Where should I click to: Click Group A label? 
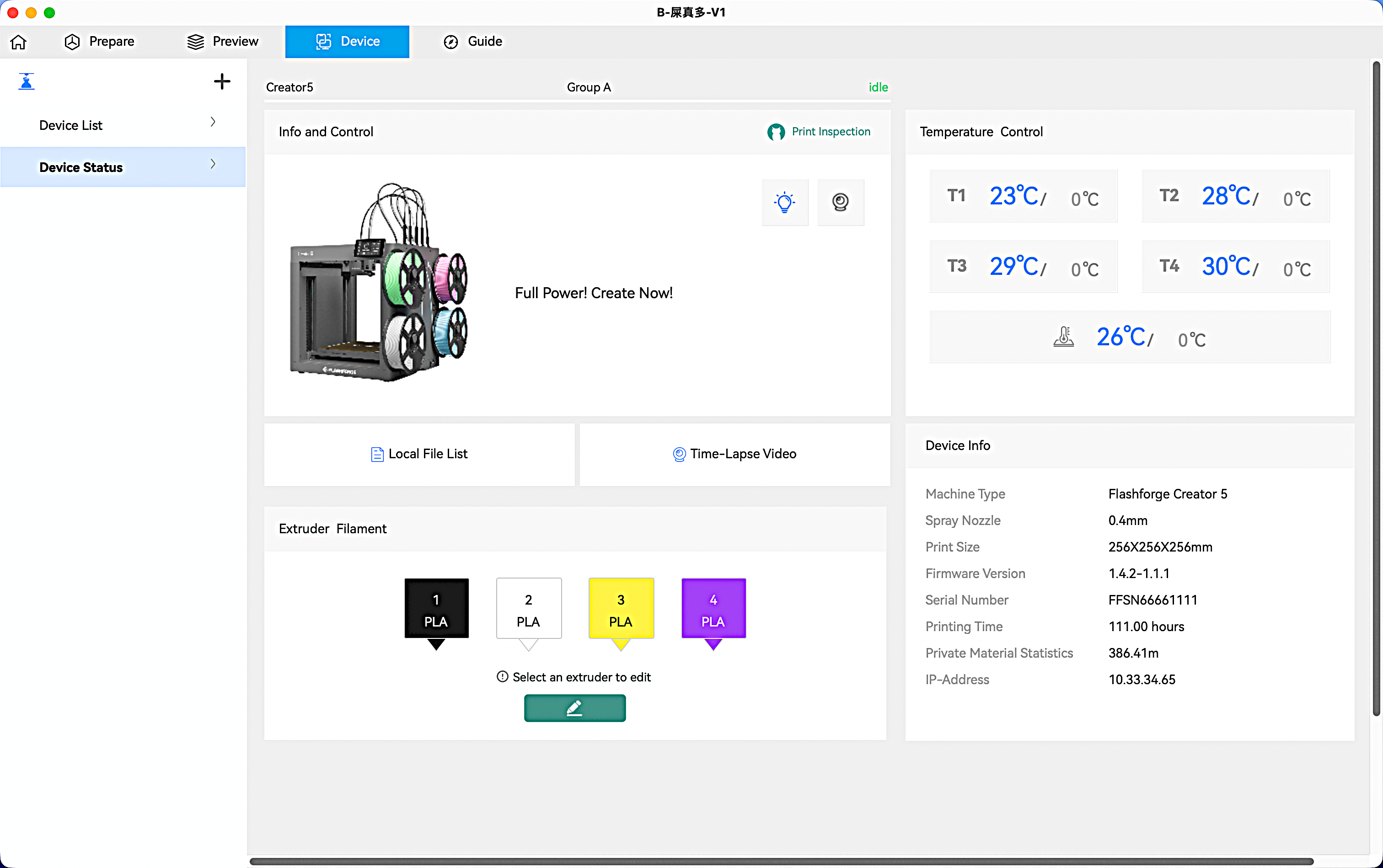coord(589,87)
